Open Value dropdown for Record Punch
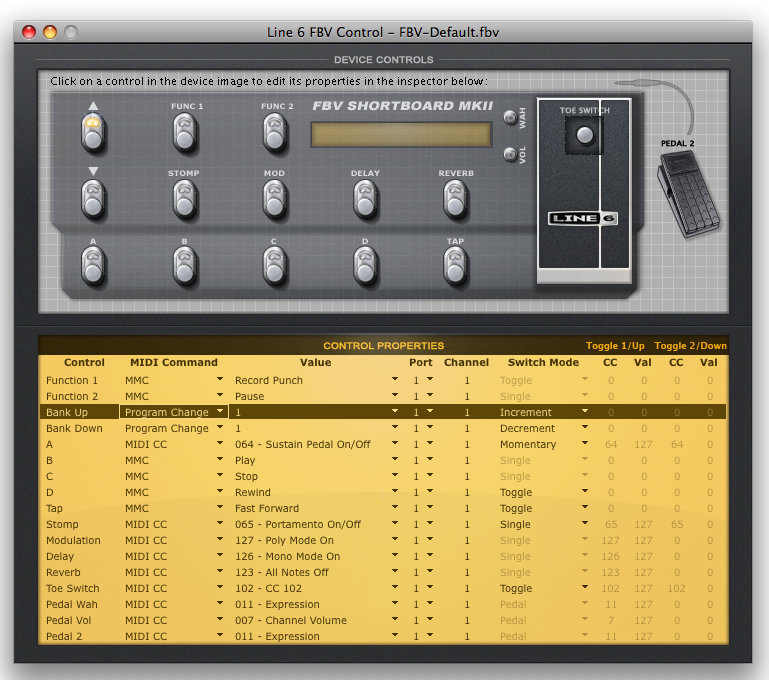The width and height of the screenshot is (769, 680). pyautogui.click(x=395, y=379)
